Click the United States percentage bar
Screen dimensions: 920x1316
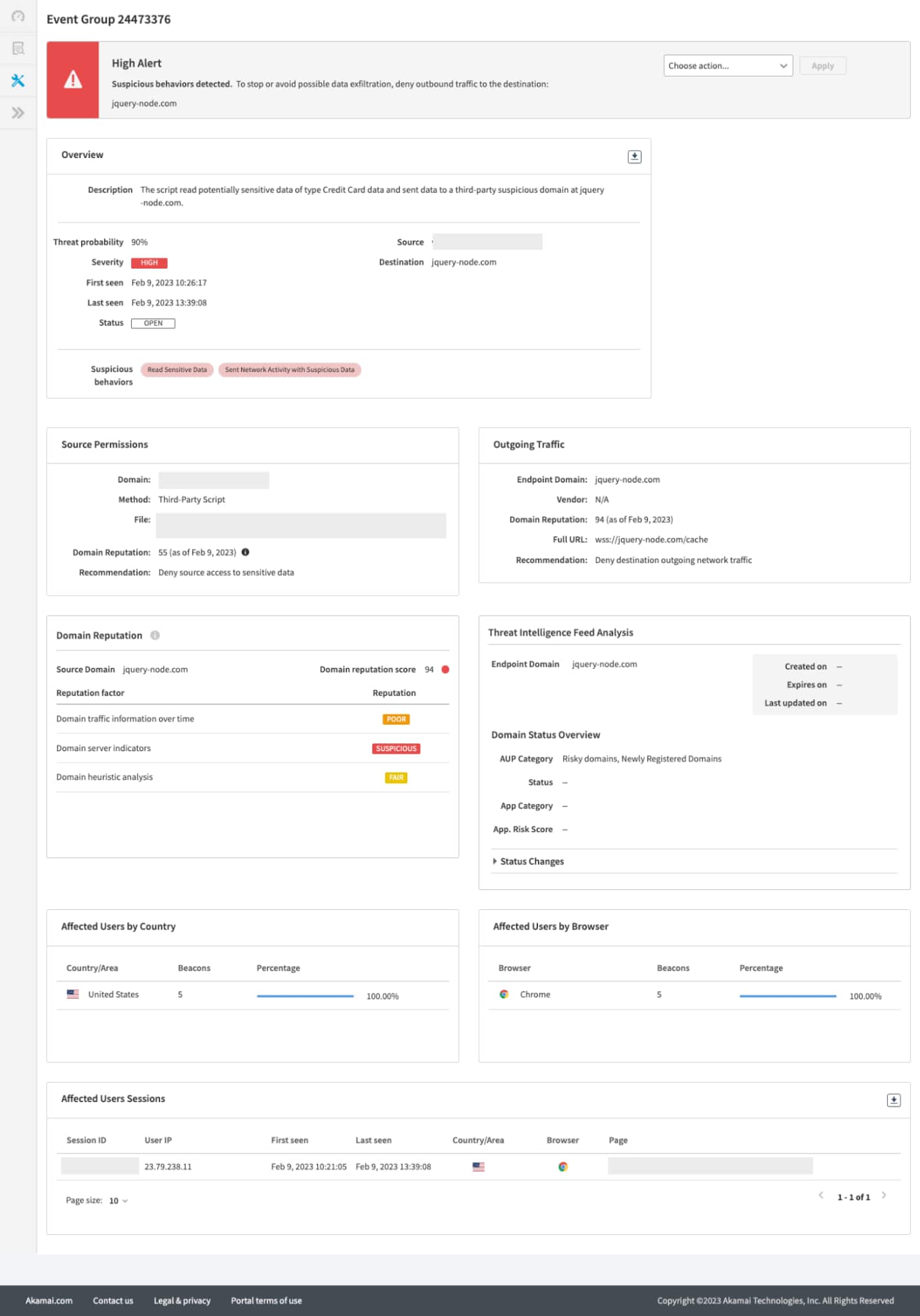[305, 996]
